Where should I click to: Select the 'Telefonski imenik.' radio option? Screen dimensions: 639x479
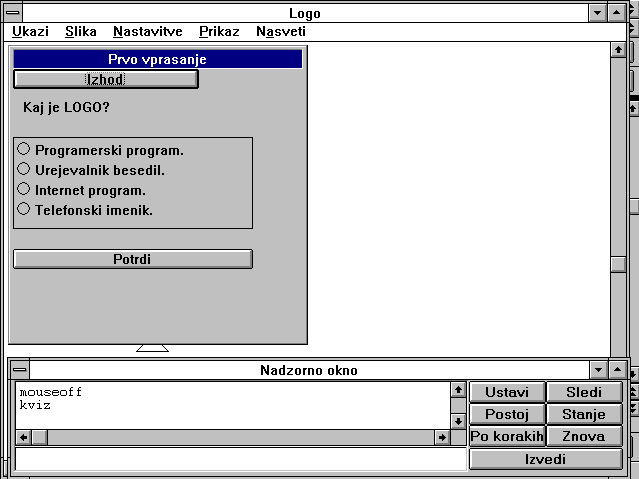point(85,210)
